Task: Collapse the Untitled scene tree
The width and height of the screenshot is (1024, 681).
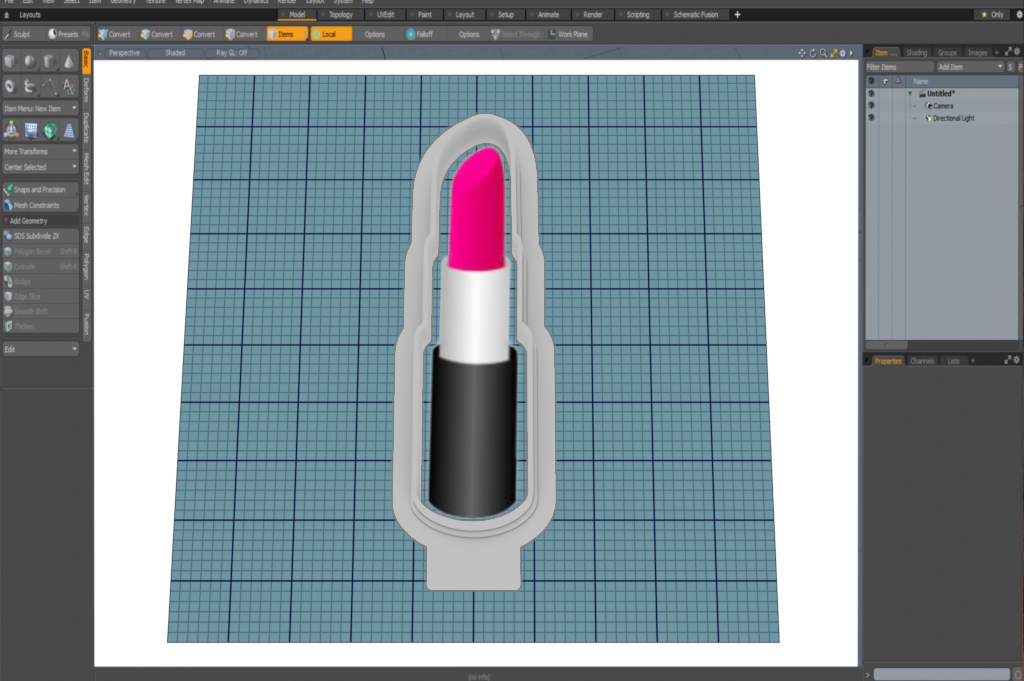Action: [910, 93]
